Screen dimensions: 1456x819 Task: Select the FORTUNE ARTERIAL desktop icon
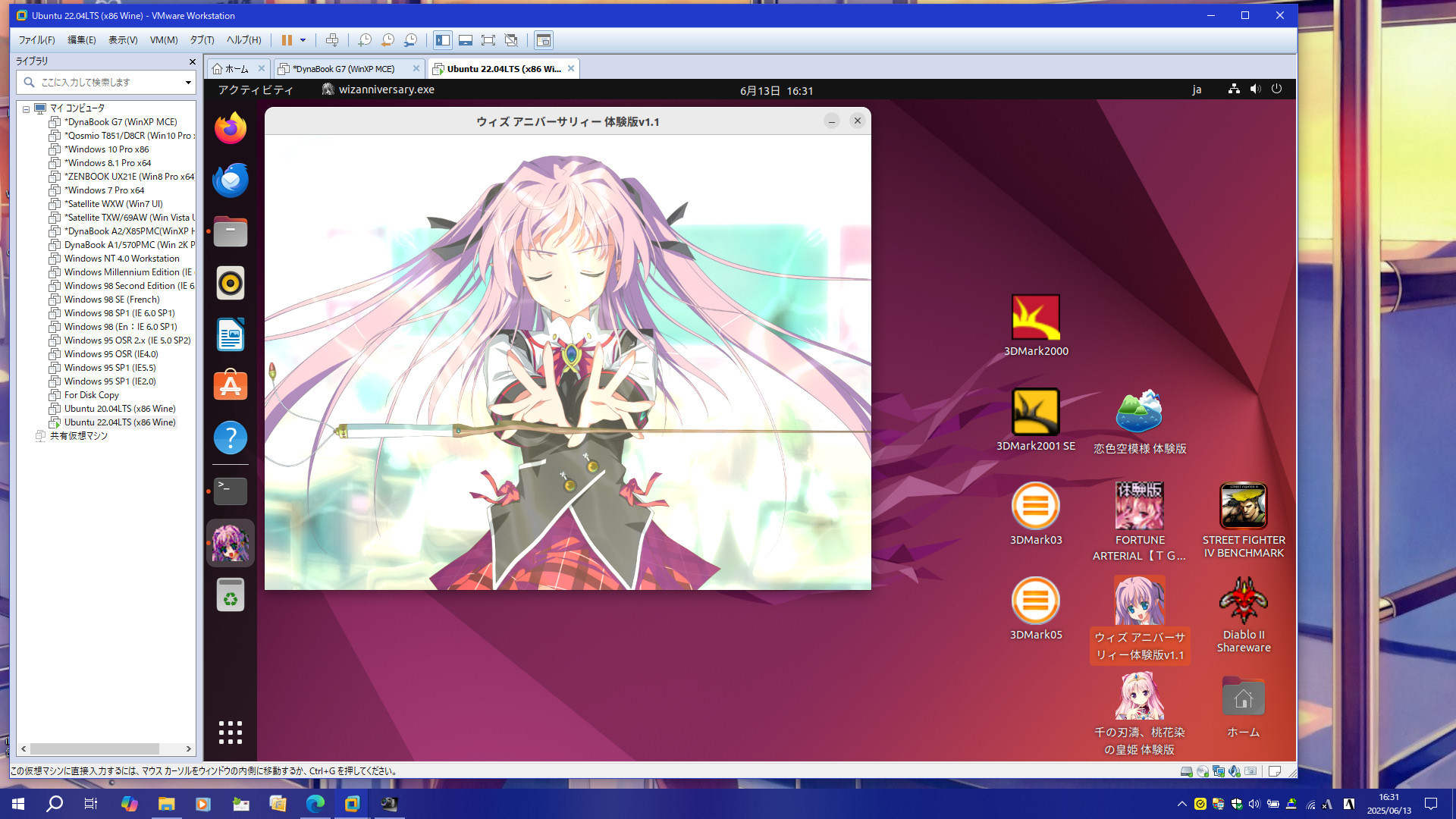1140,522
